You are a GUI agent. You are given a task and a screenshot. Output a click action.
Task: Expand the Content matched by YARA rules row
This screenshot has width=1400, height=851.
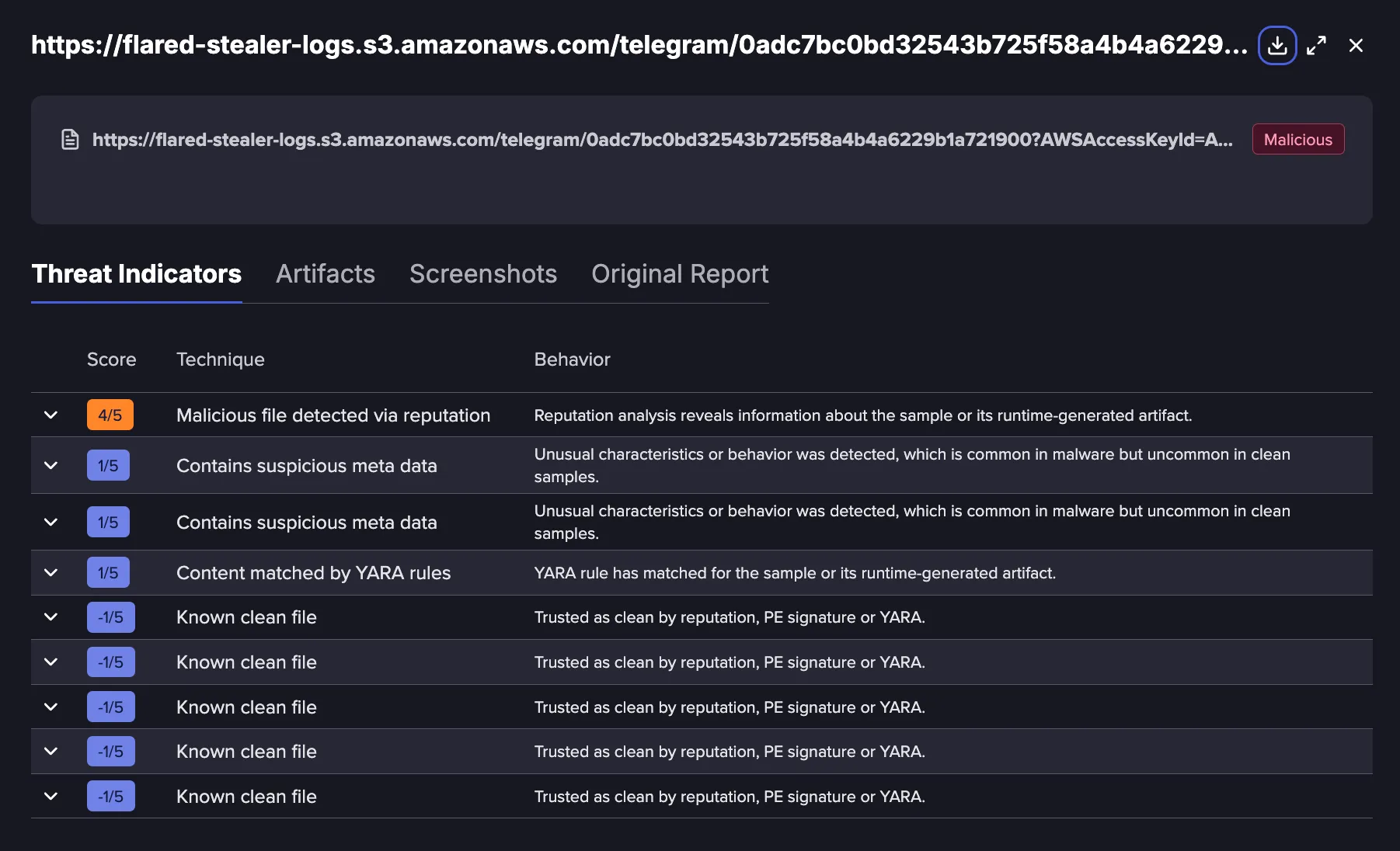(50, 573)
